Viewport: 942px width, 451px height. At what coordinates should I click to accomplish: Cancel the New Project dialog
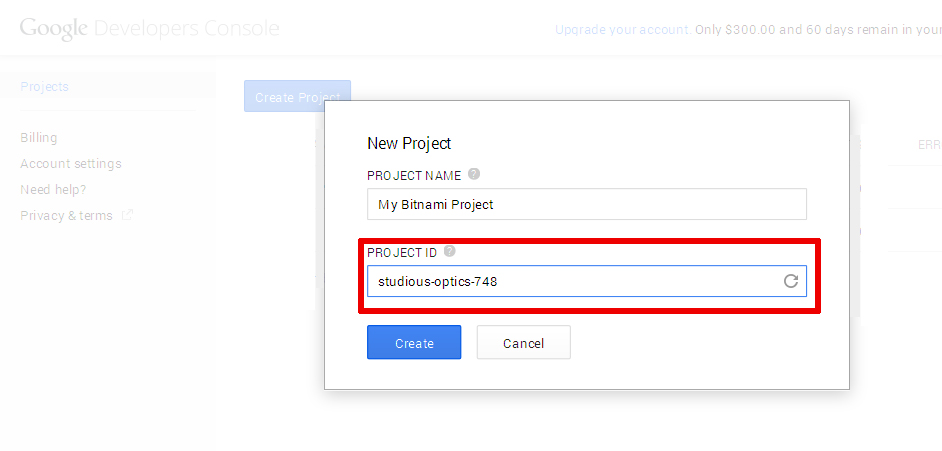click(x=523, y=342)
